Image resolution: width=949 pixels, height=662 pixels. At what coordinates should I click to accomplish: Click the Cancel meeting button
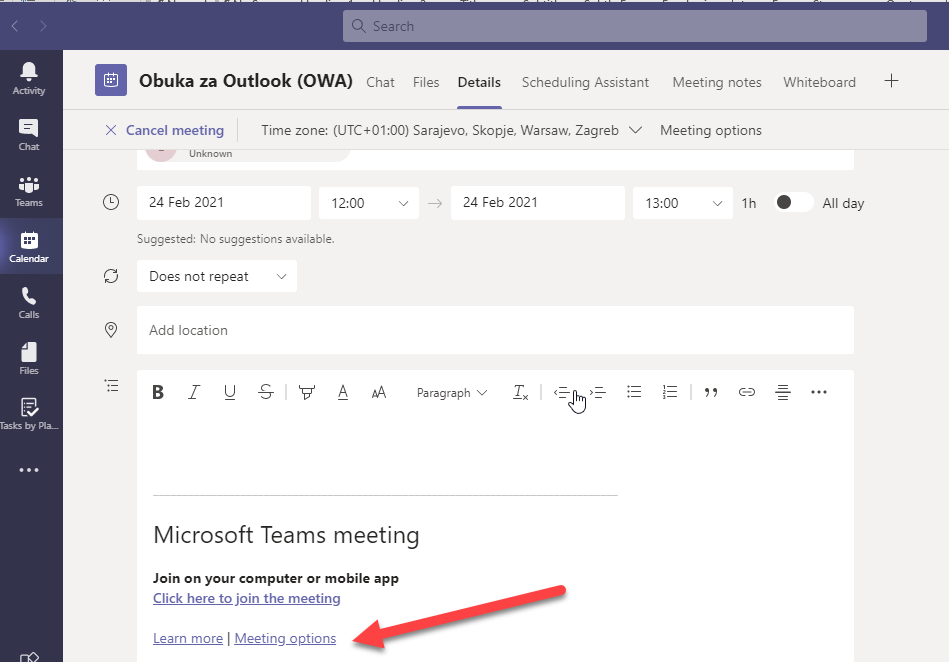(x=165, y=130)
